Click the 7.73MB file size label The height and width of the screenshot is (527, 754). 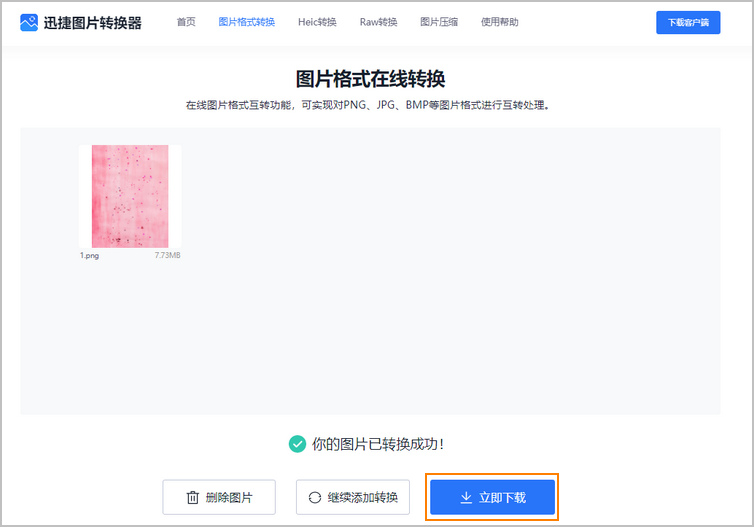click(167, 256)
